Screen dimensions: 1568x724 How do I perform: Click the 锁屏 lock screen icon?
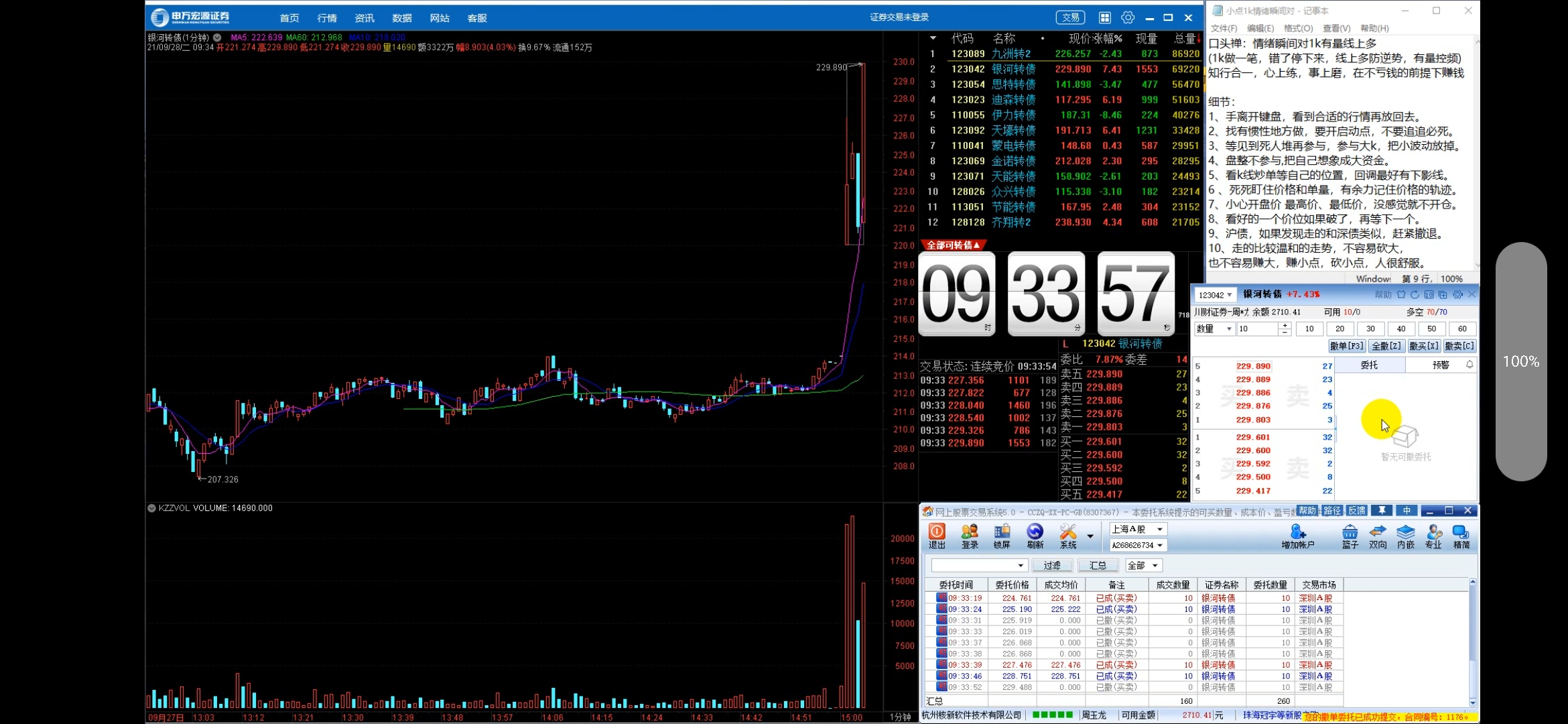(1002, 536)
